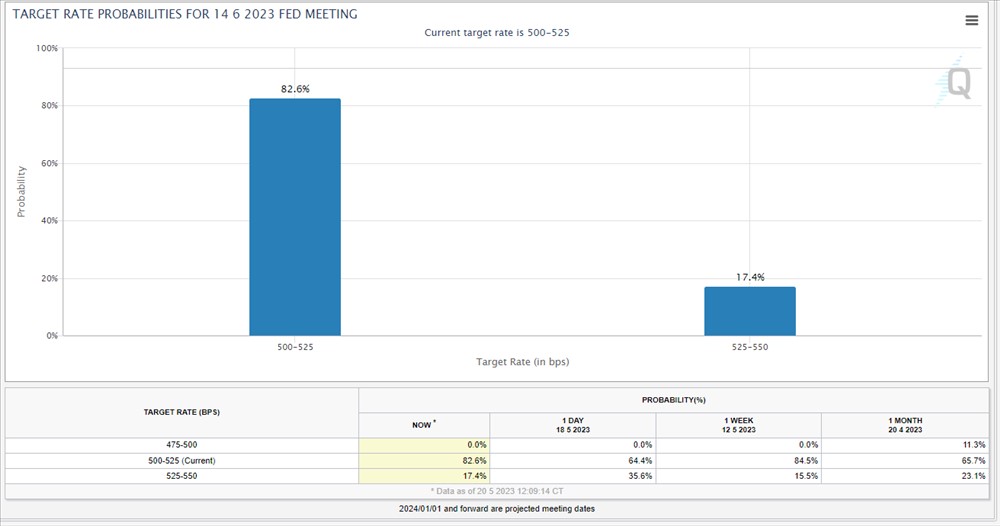Click the 1 MONTH 20 4 2023 column header
Screen dimensions: 1000x526
tap(904, 425)
